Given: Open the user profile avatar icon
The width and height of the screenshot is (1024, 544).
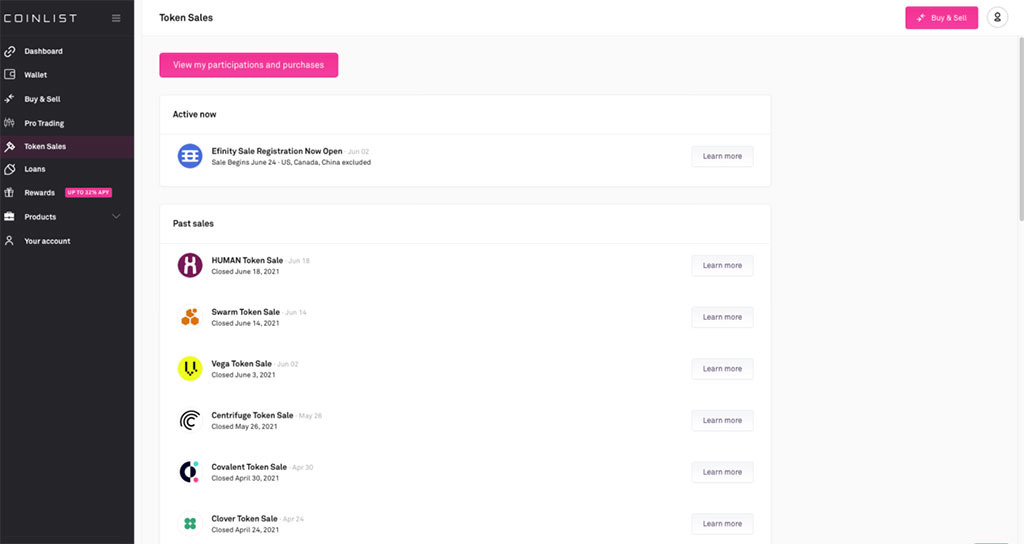Looking at the screenshot, I should tap(997, 18).
